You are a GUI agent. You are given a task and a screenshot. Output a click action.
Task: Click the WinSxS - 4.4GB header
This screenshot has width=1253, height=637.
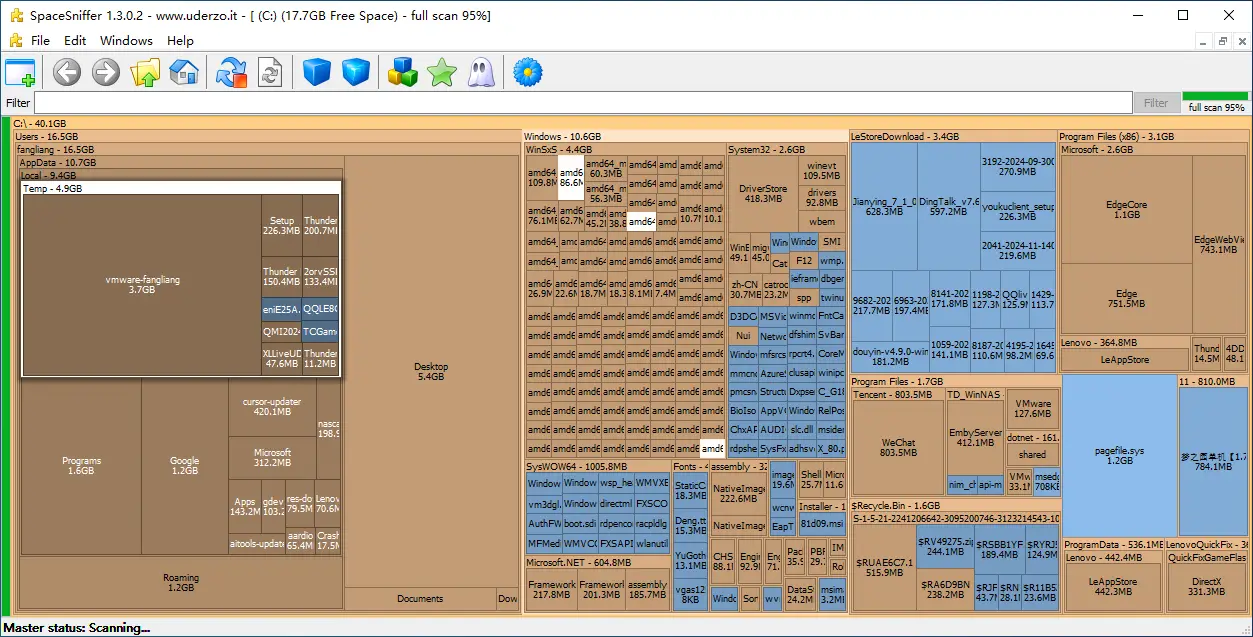625,150
